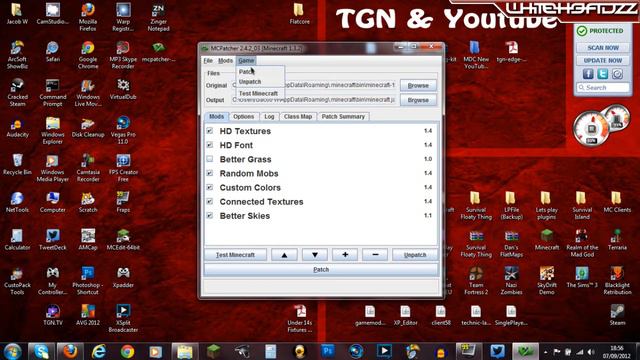Click Browse for the Original file
640x360 pixels.
pyautogui.click(x=418, y=85)
